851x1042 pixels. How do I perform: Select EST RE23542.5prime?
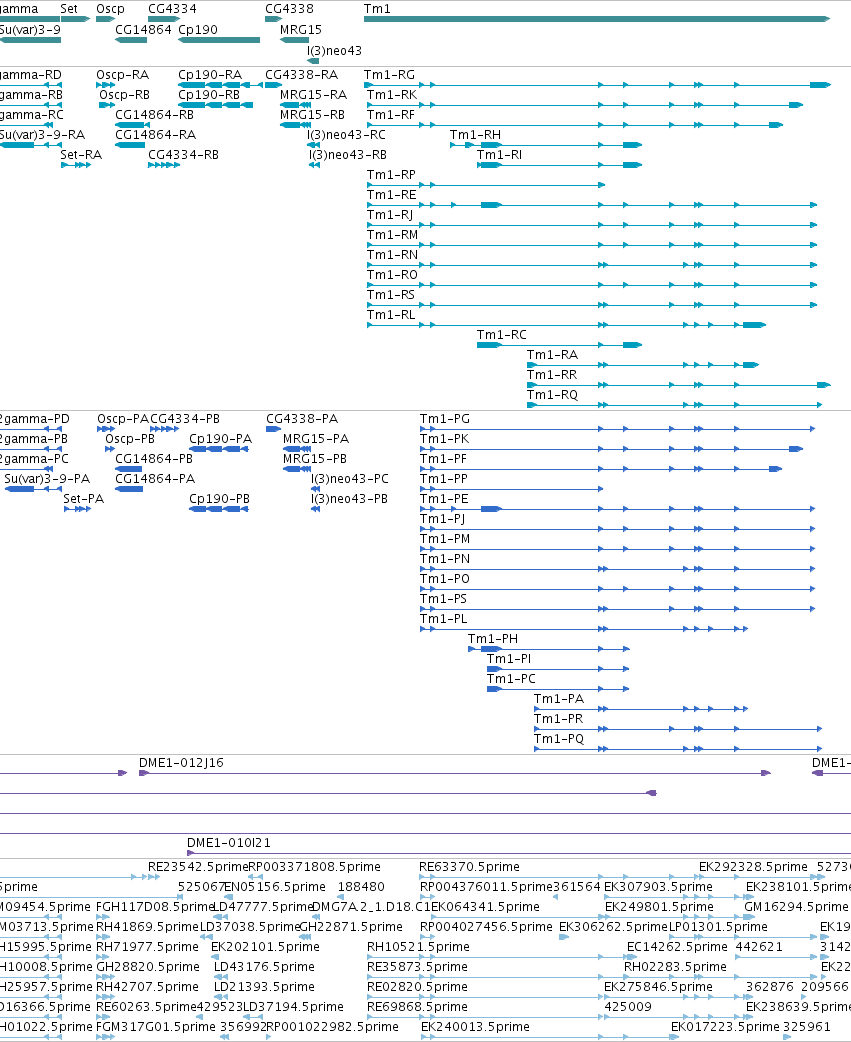point(198,867)
